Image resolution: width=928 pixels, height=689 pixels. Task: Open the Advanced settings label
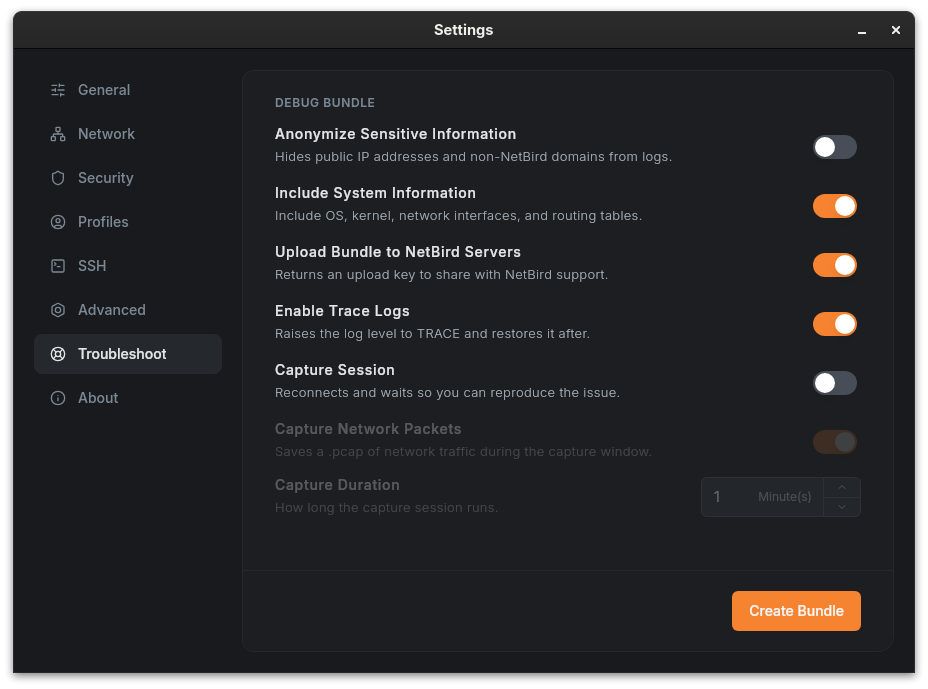(111, 310)
